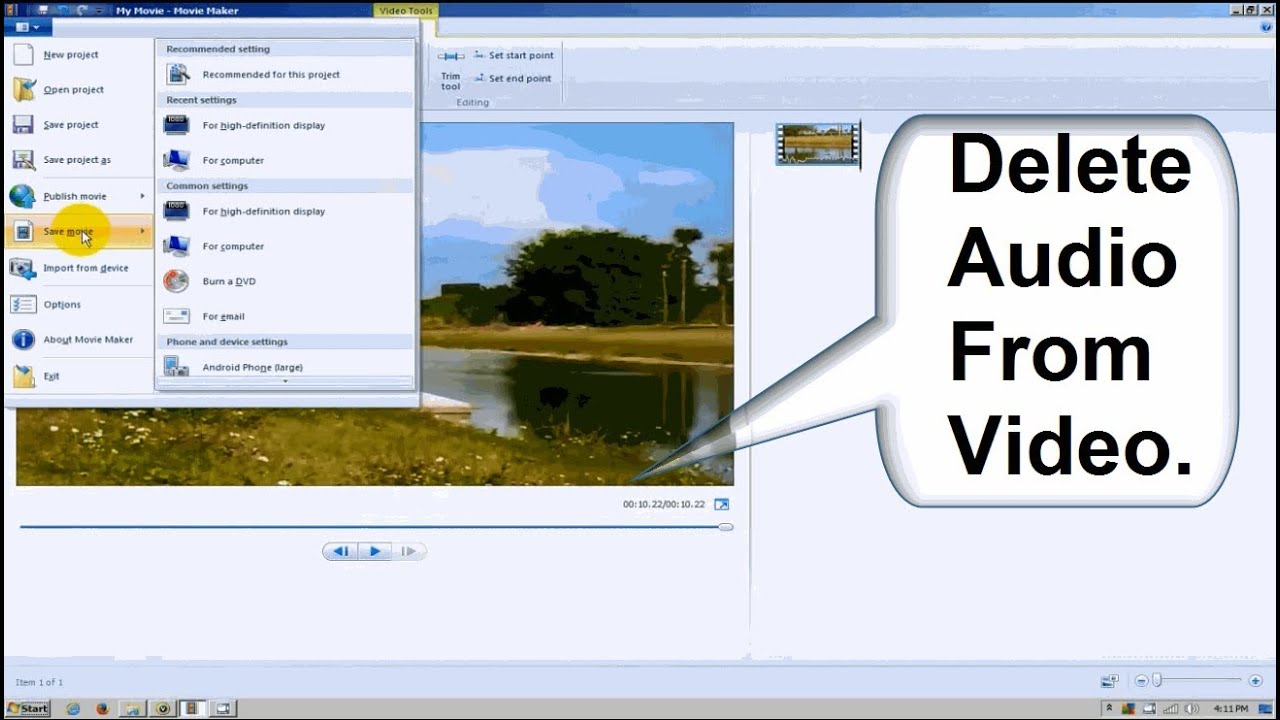Click the Recommended for this project icon
Viewport: 1280px width, 720px height.
click(x=177, y=74)
